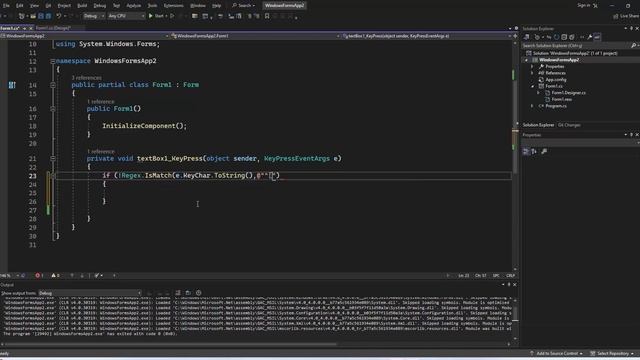Click Add to Source Control button

tap(556, 353)
